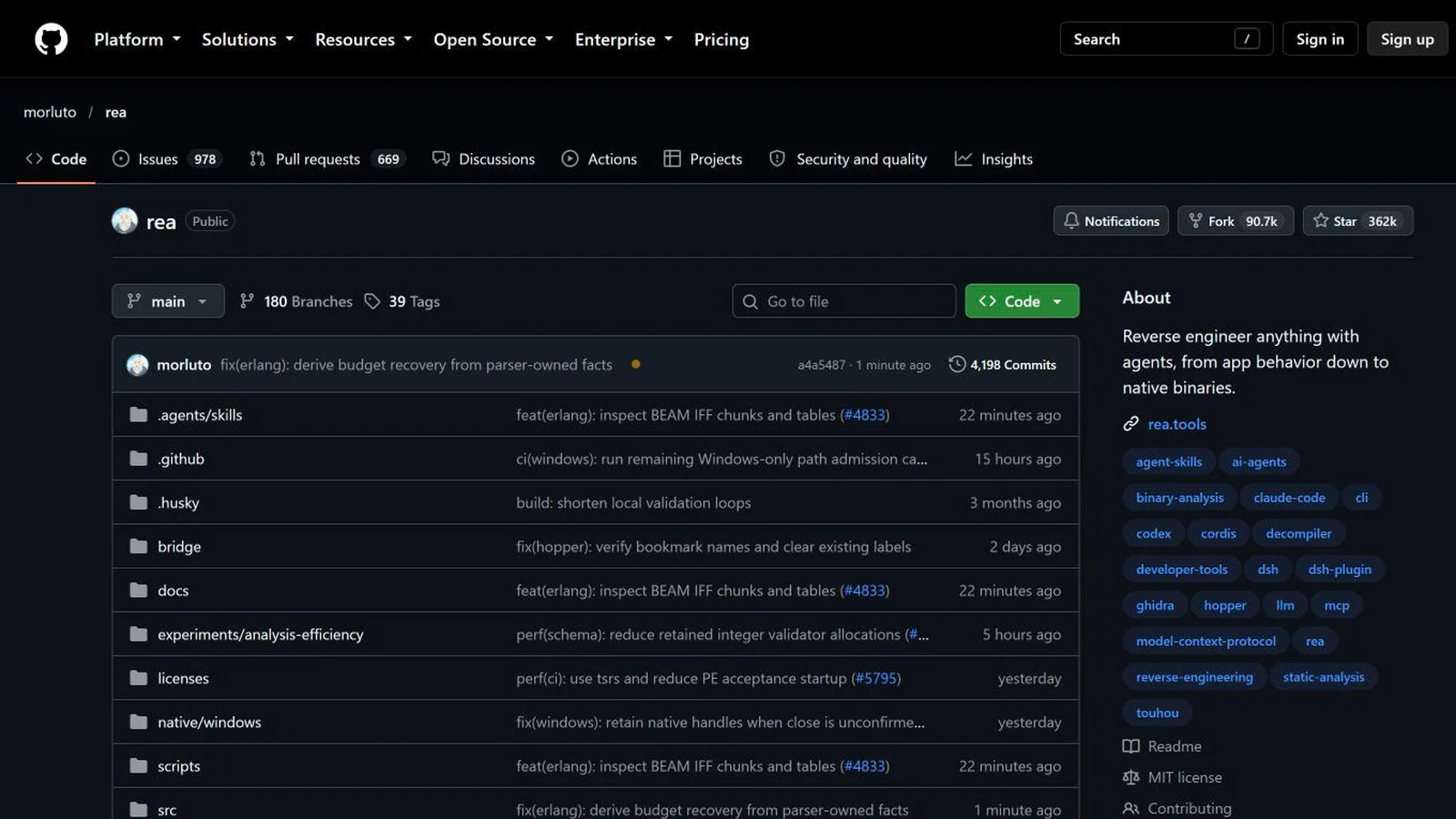Open the model-context-protocol topic tag

(x=1206, y=642)
